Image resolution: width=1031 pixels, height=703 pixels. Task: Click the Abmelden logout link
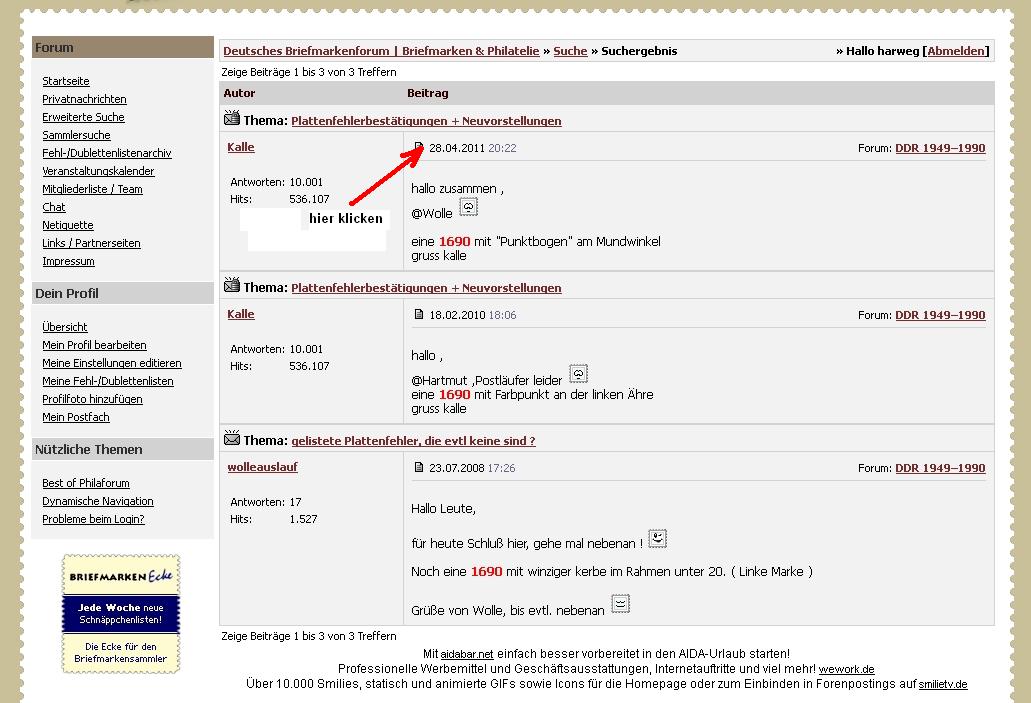click(956, 51)
